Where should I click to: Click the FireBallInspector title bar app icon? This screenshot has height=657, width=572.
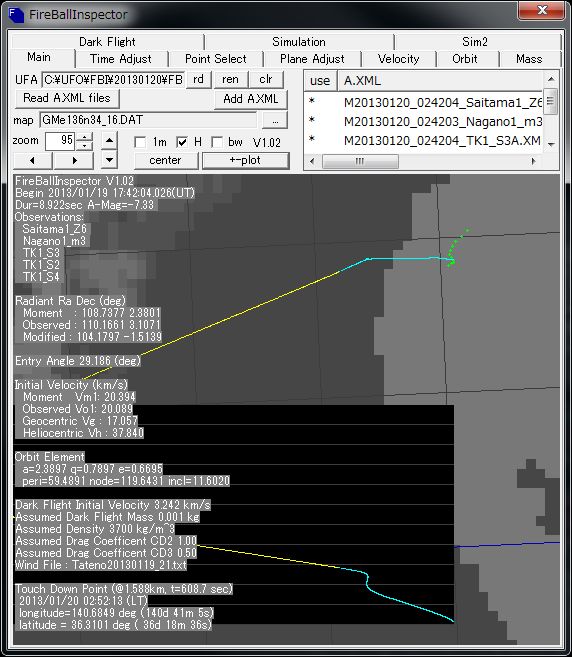[x=16, y=14]
